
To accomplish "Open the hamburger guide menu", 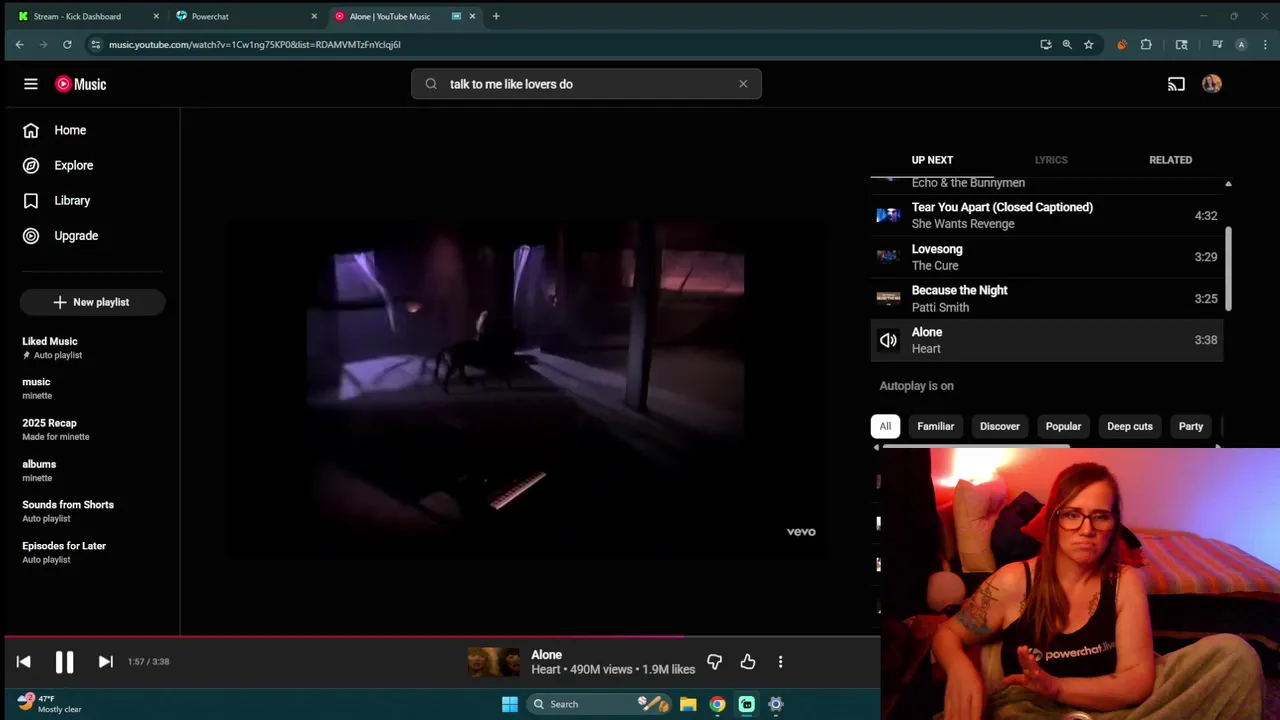I will click(31, 84).
